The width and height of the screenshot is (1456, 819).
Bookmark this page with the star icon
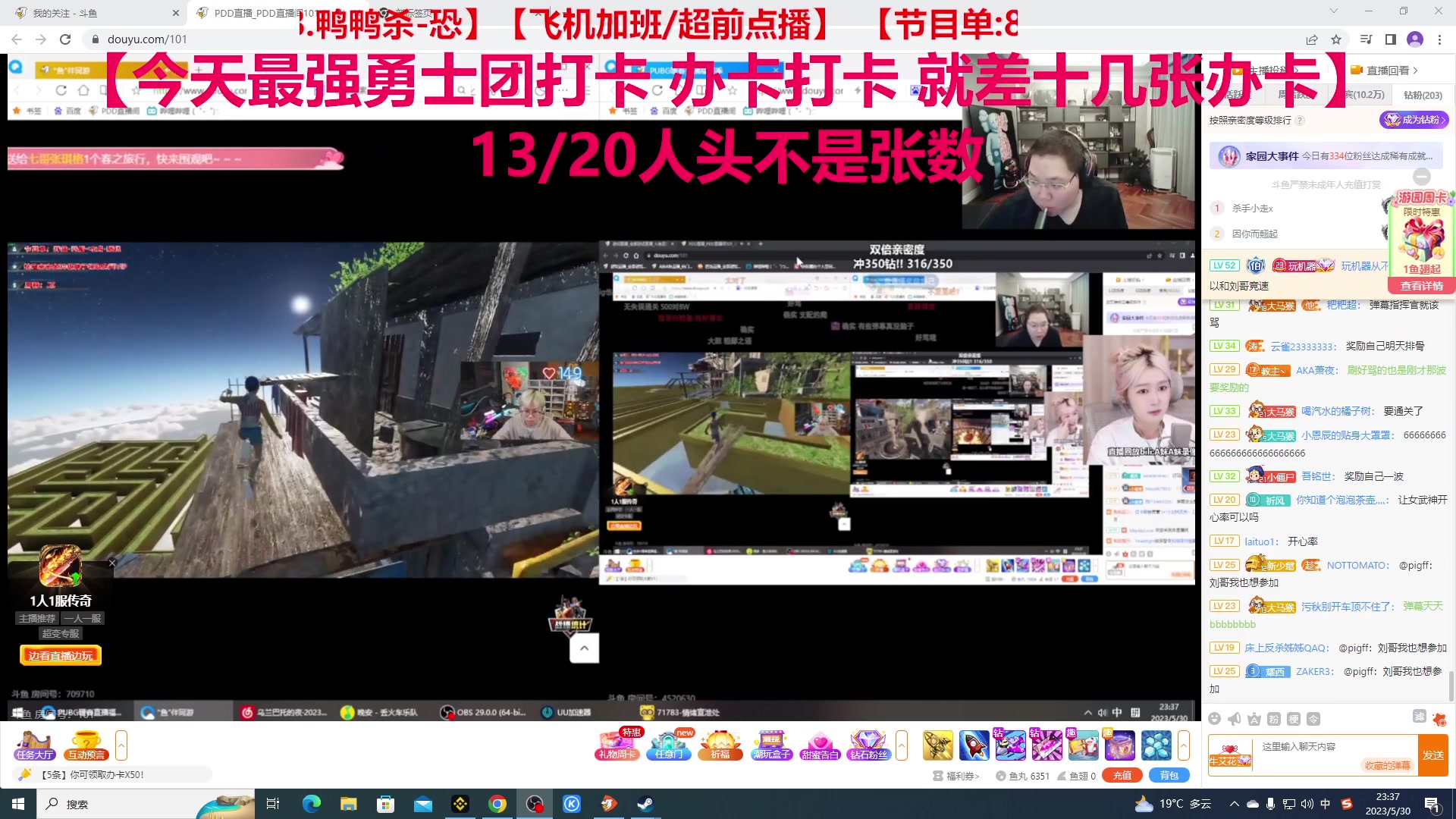pyautogui.click(x=1336, y=39)
